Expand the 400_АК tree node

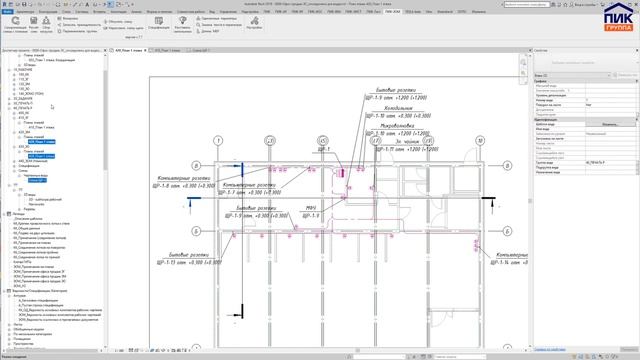14,113
